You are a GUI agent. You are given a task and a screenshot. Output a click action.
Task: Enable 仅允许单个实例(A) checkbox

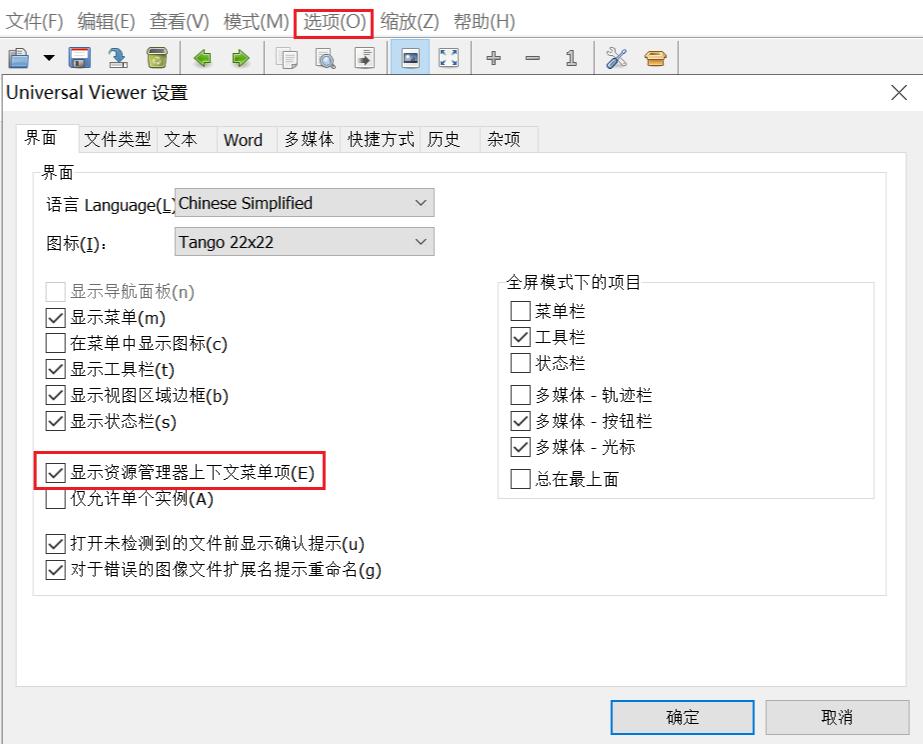[x=55, y=499]
